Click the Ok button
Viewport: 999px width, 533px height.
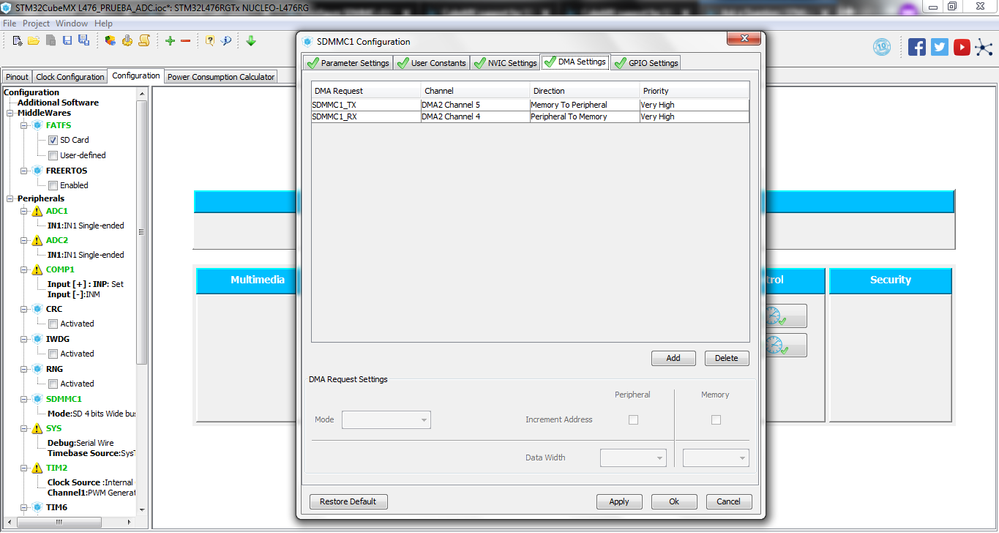click(x=674, y=502)
